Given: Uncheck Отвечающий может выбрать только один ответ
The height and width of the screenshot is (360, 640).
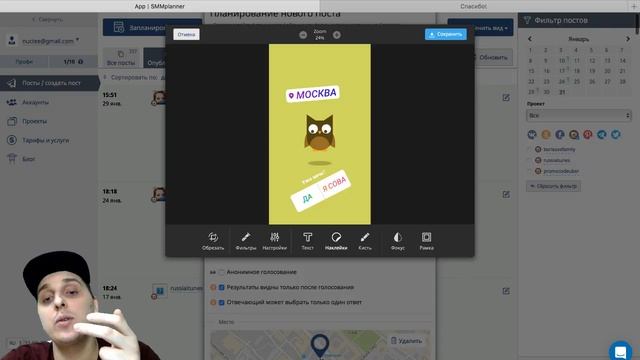Looking at the screenshot, I should 222,302.
